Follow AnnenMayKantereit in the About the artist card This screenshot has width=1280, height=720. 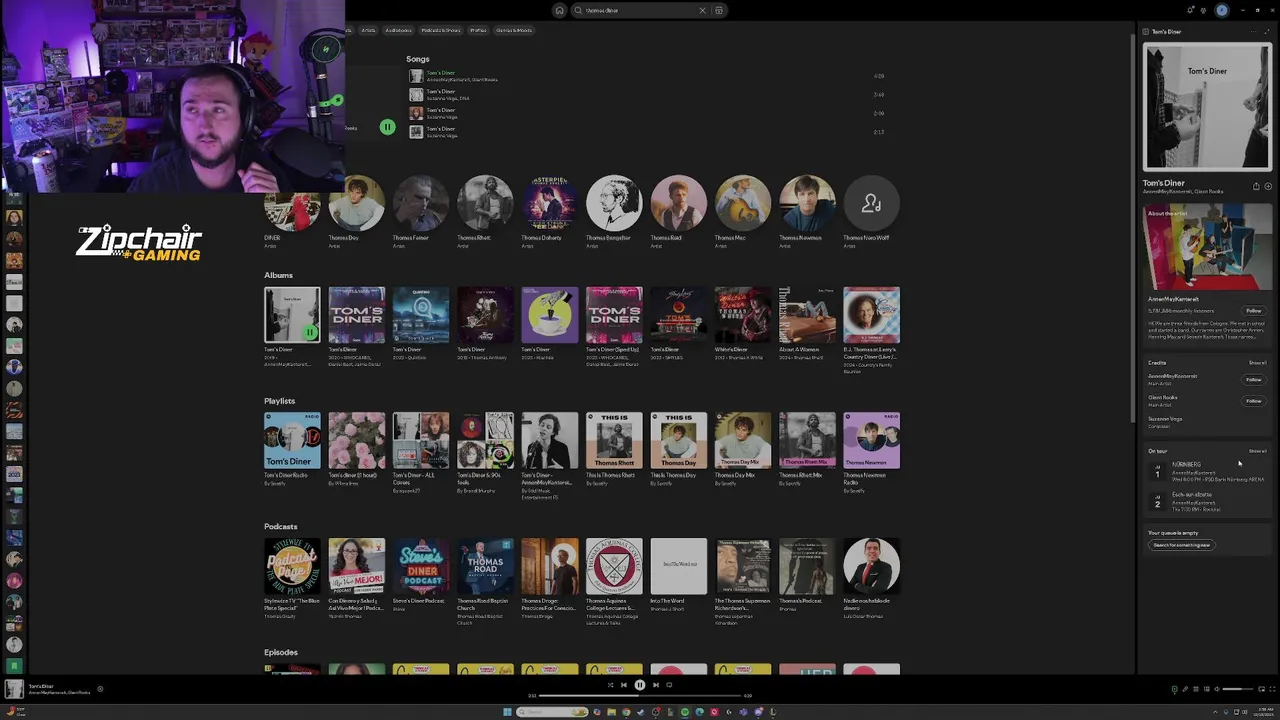[x=1253, y=311]
